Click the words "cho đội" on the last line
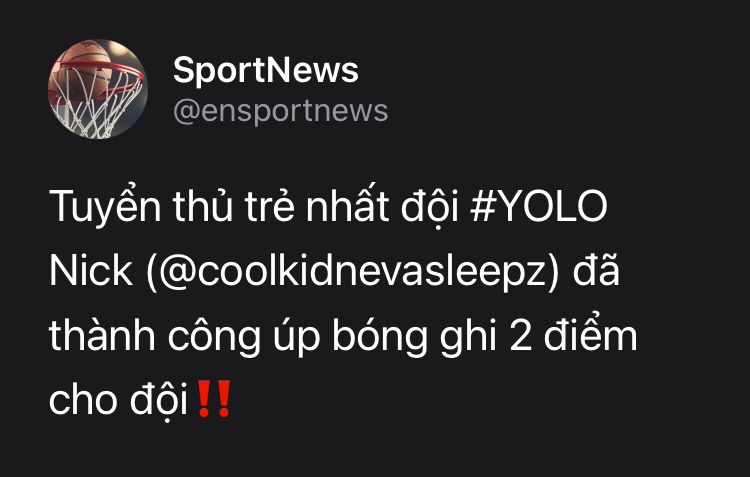 point(118,399)
